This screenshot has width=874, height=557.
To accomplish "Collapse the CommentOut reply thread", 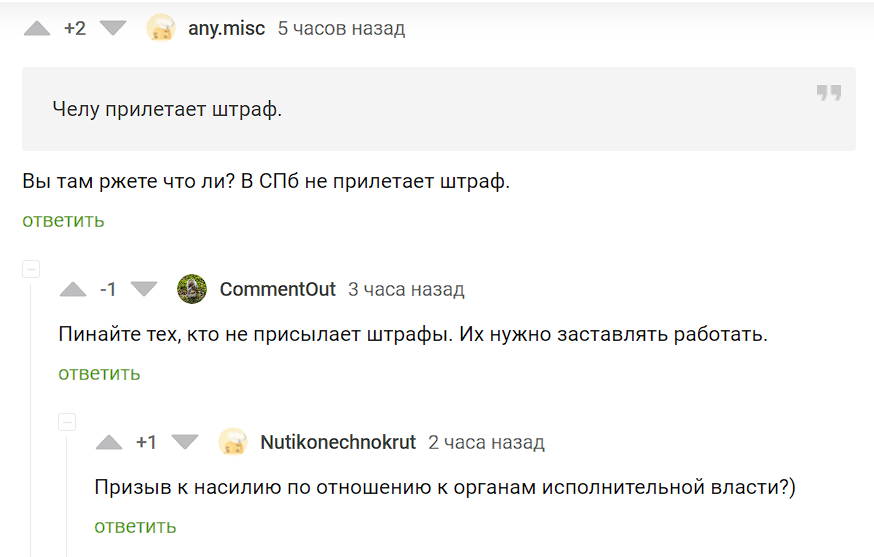I will pos(31,268).
